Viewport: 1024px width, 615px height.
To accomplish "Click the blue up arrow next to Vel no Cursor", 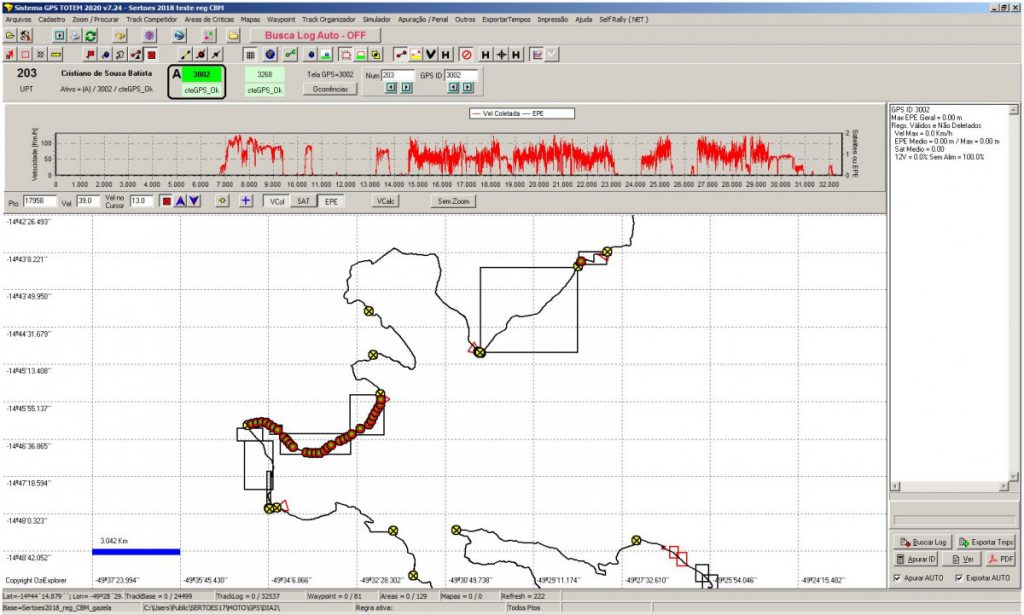I will click(180, 201).
